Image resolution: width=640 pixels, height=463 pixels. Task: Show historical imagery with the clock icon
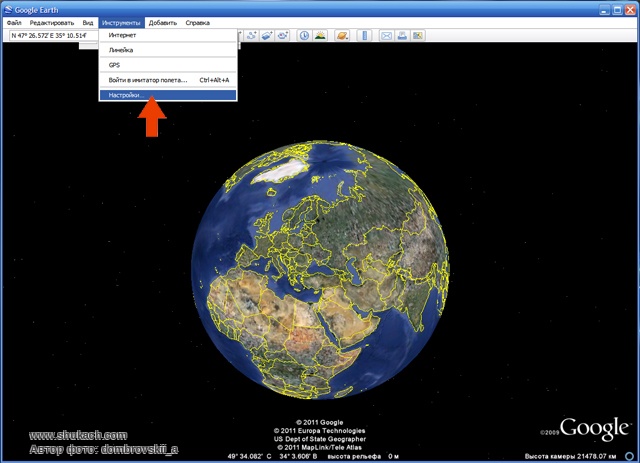[304, 36]
